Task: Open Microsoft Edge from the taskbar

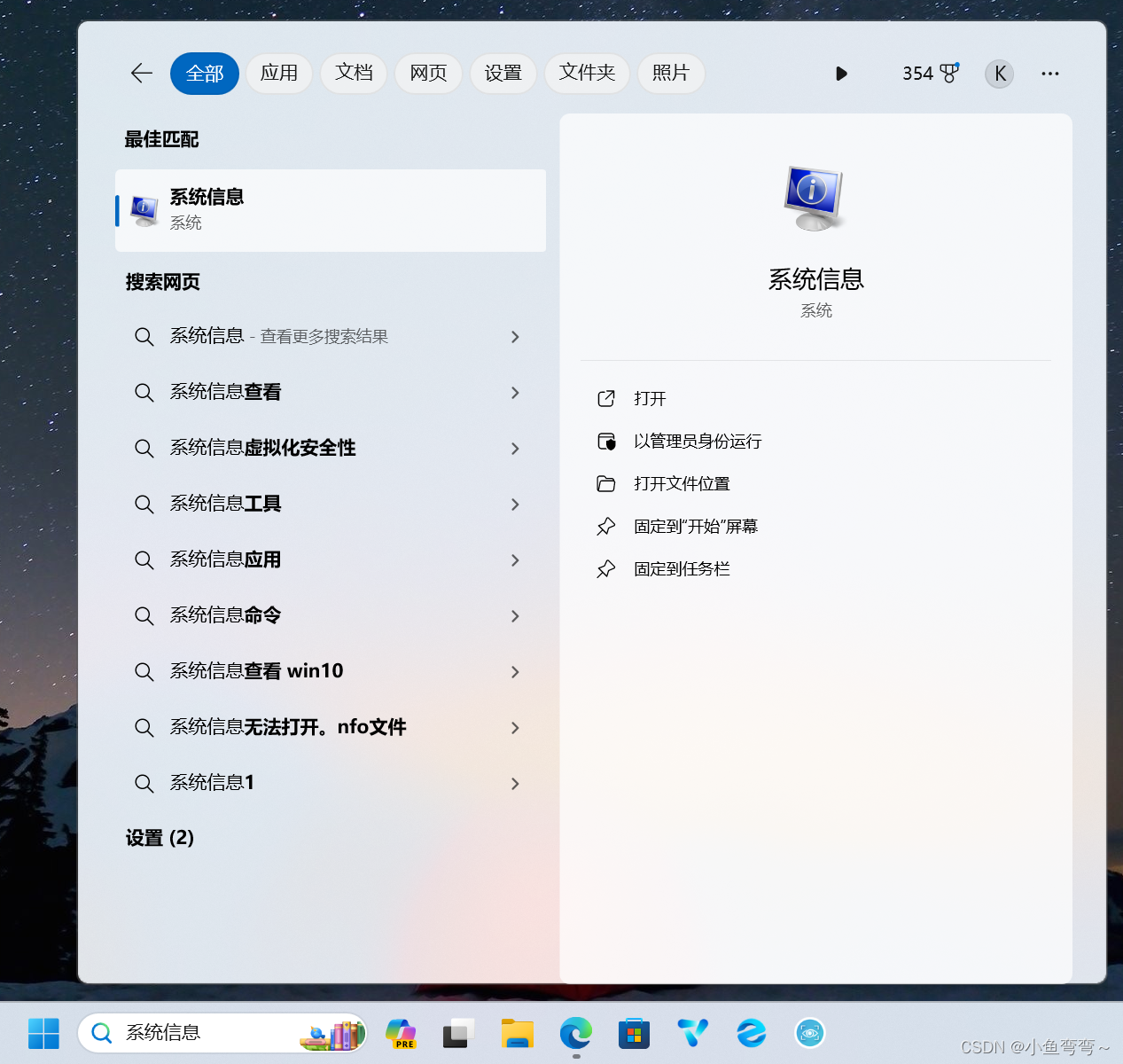Action: click(576, 1033)
